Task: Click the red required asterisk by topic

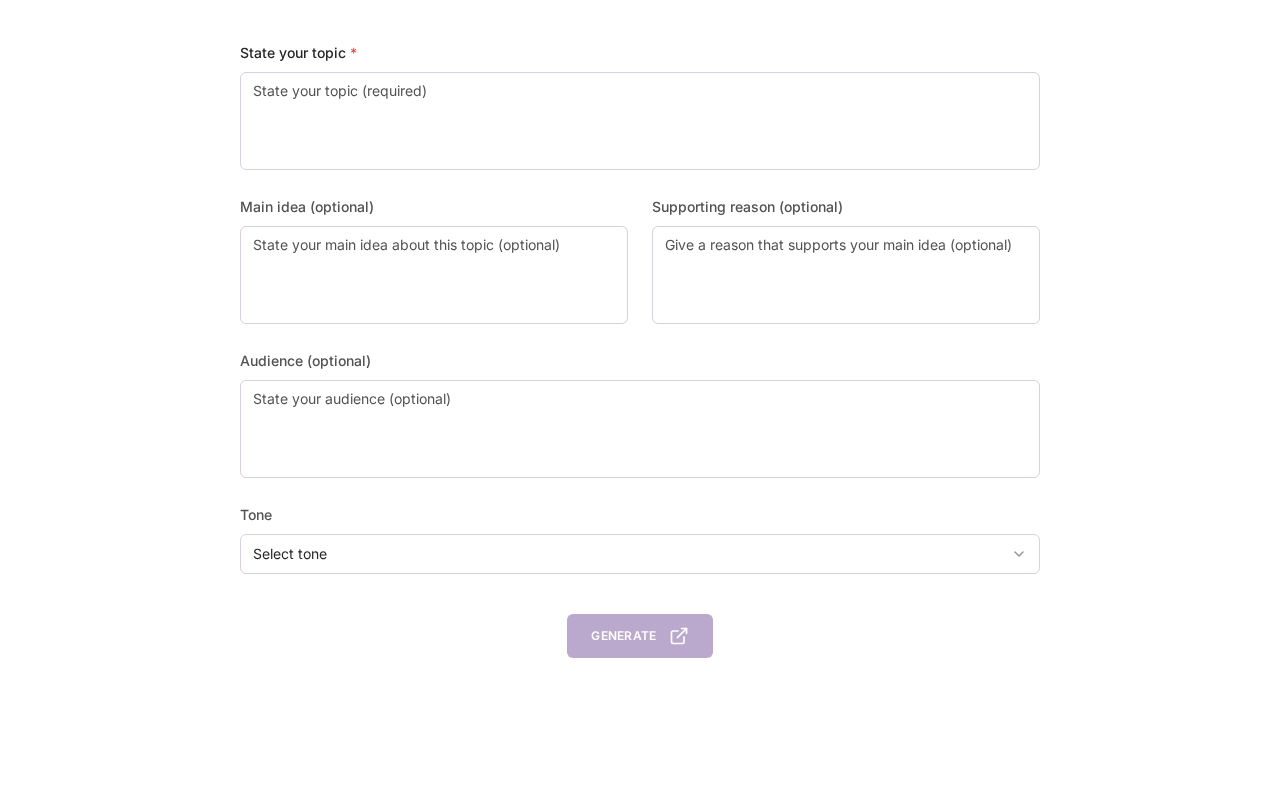Action: pos(354,53)
